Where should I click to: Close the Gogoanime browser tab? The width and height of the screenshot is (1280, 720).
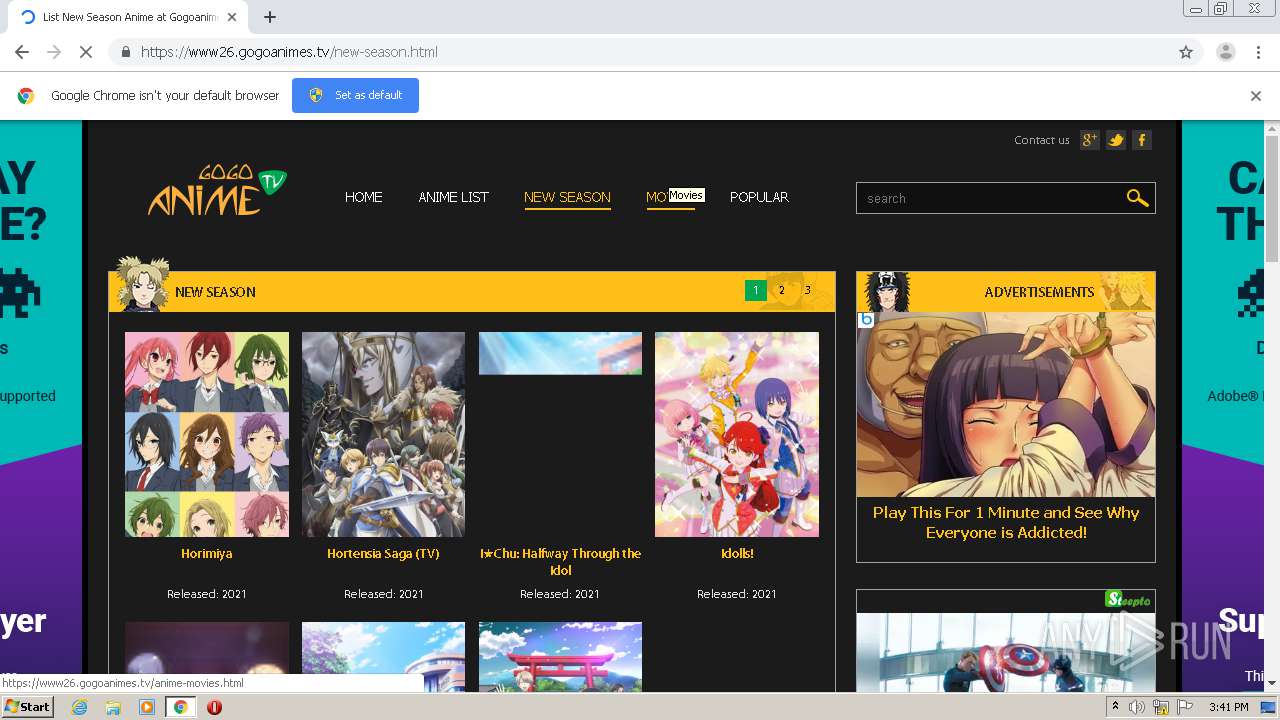(x=232, y=17)
